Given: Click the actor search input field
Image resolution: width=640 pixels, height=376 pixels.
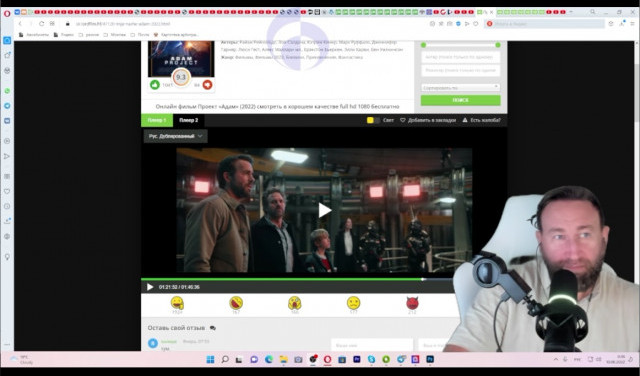Looking at the screenshot, I should 460,57.
